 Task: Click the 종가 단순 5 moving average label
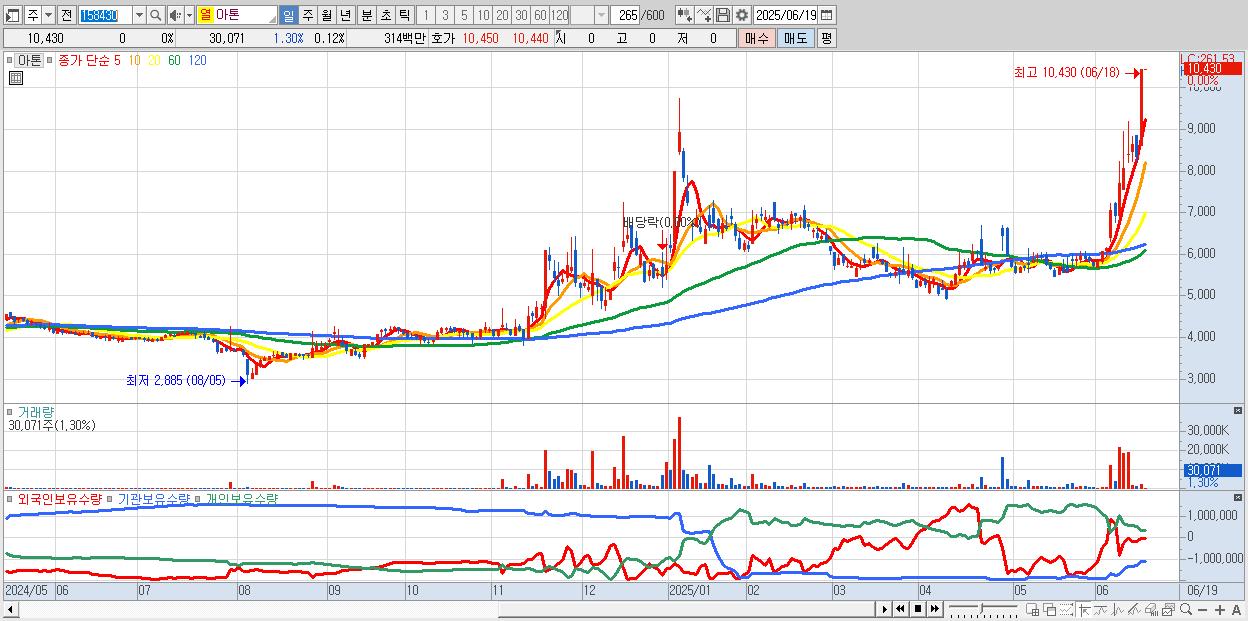(x=90, y=60)
